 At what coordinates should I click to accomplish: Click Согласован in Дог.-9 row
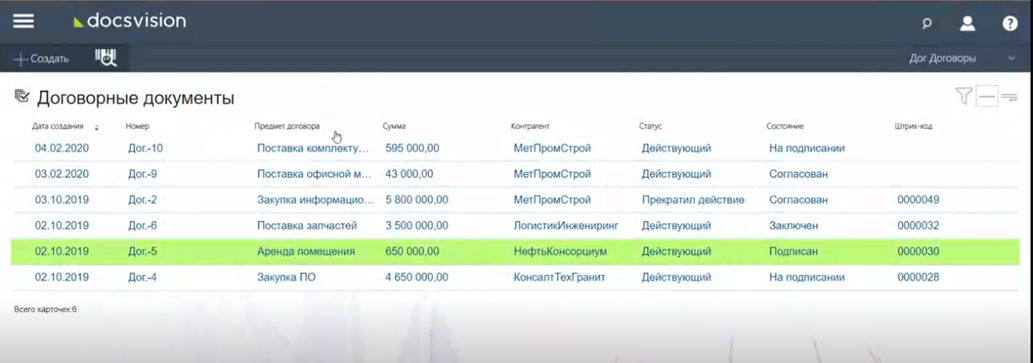point(798,174)
